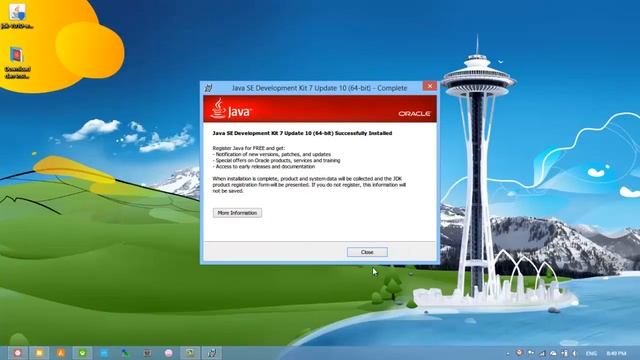Screen dimensions: 640x360
Task: Open the yellow folder taskbar icon
Action: tap(39, 353)
